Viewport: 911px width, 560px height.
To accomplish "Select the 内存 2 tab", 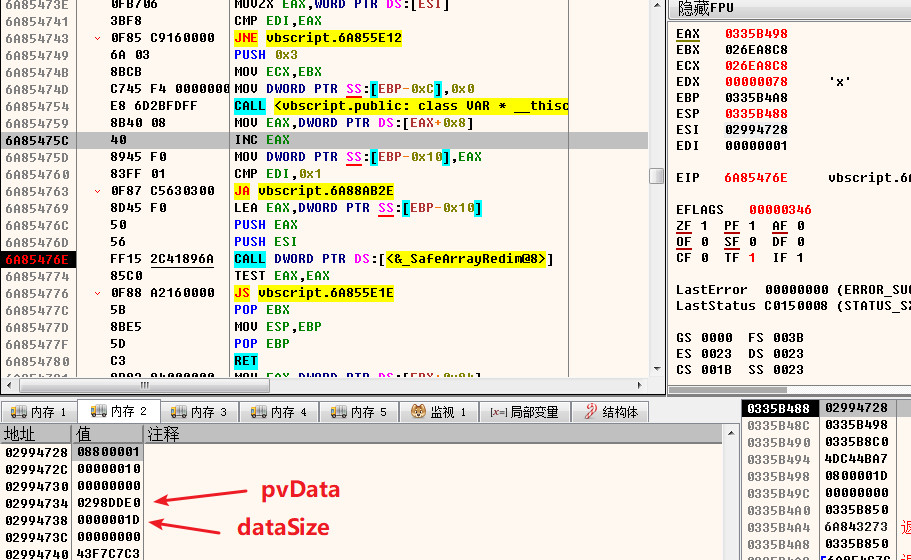I will (x=120, y=411).
